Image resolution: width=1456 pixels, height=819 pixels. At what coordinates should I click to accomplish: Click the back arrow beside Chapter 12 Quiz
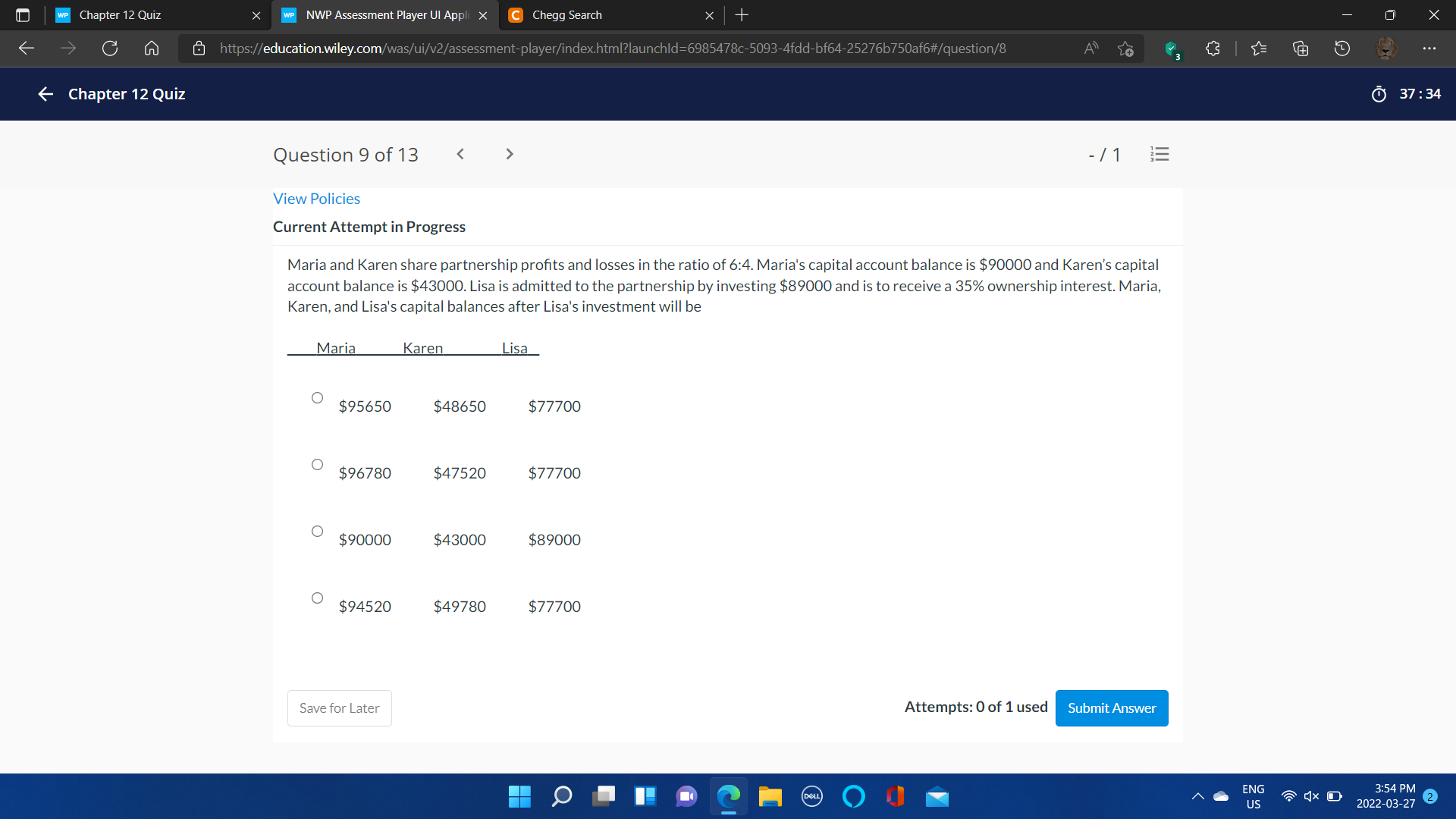pos(45,94)
